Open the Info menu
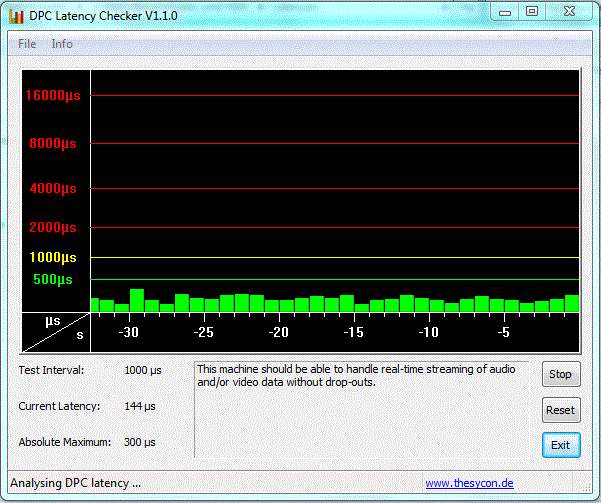The image size is (601, 503). point(62,44)
